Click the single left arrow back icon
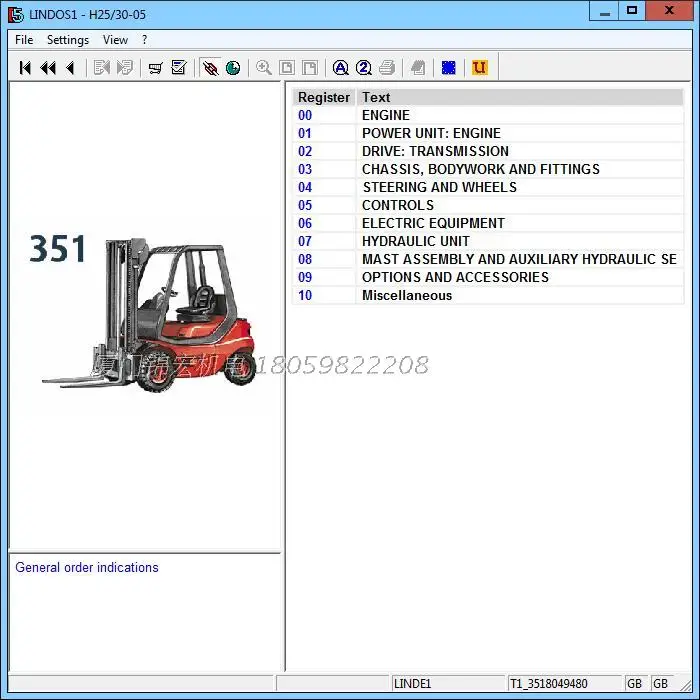 [x=70, y=68]
